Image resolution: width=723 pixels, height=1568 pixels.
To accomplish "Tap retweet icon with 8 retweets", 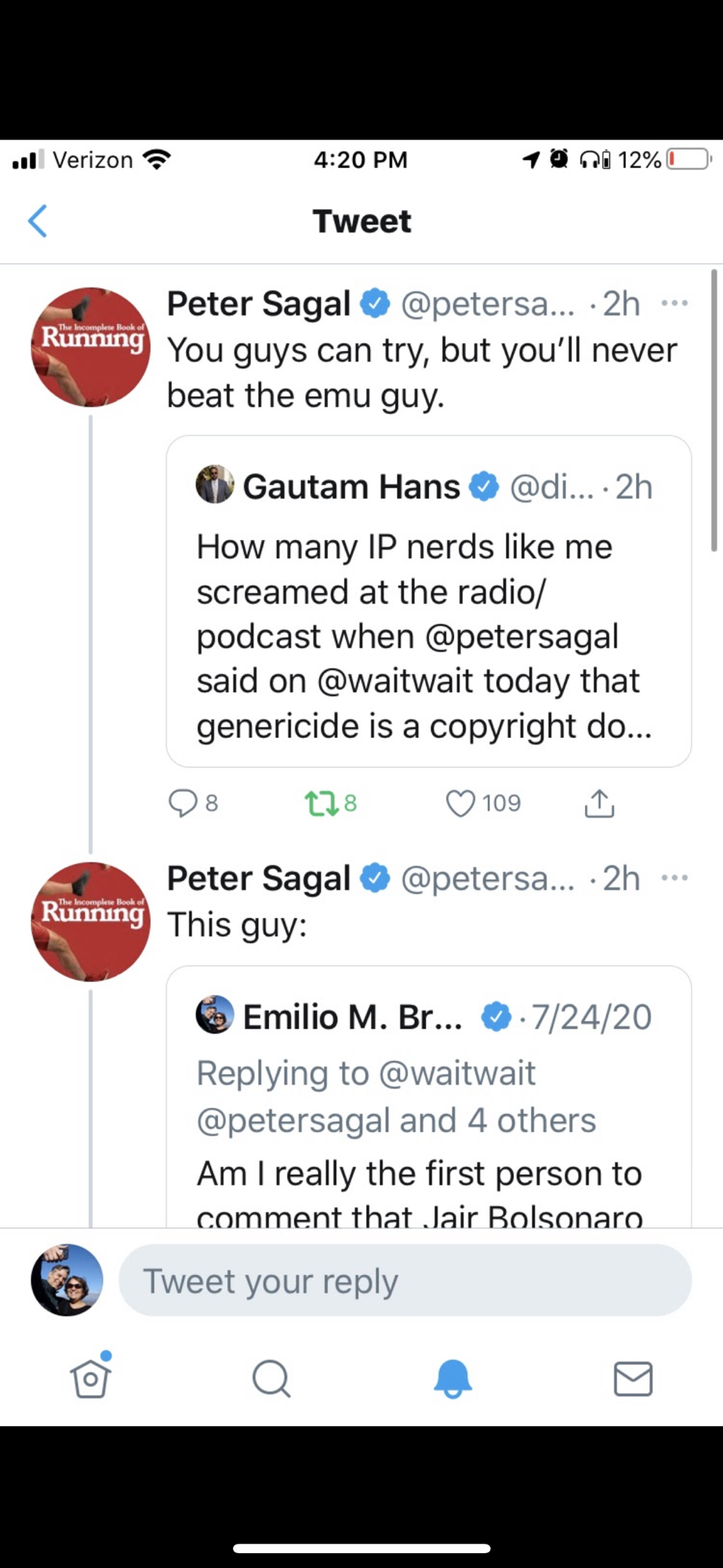I will pos(321,803).
